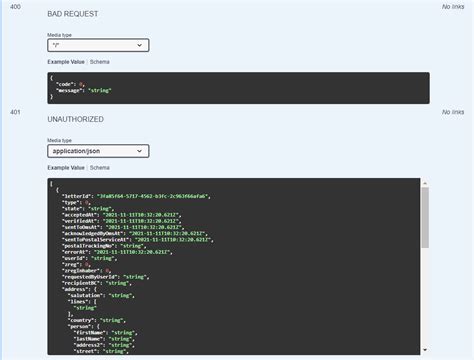Click the "acknowledgedByOmsAt" line

click(135, 233)
